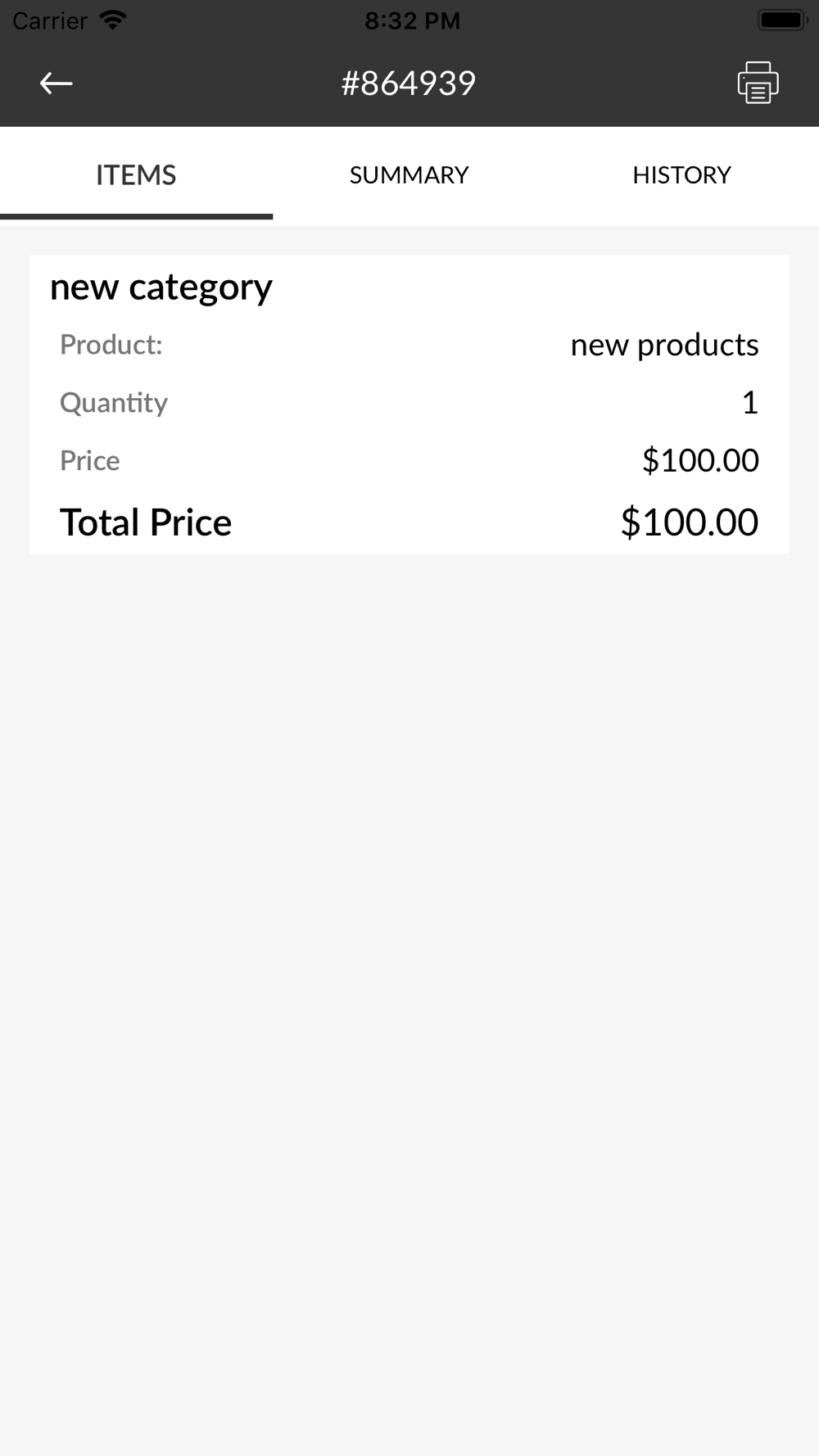Select the total price $100.00 amount
The height and width of the screenshot is (1456, 819).
pyautogui.click(x=690, y=522)
